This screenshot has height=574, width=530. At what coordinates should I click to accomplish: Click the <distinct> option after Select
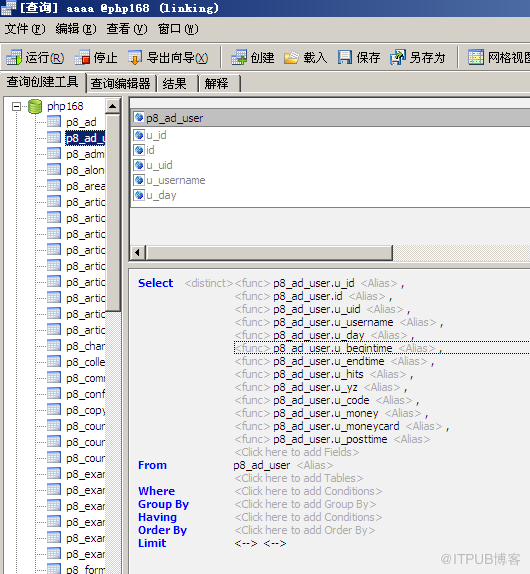(x=209, y=283)
